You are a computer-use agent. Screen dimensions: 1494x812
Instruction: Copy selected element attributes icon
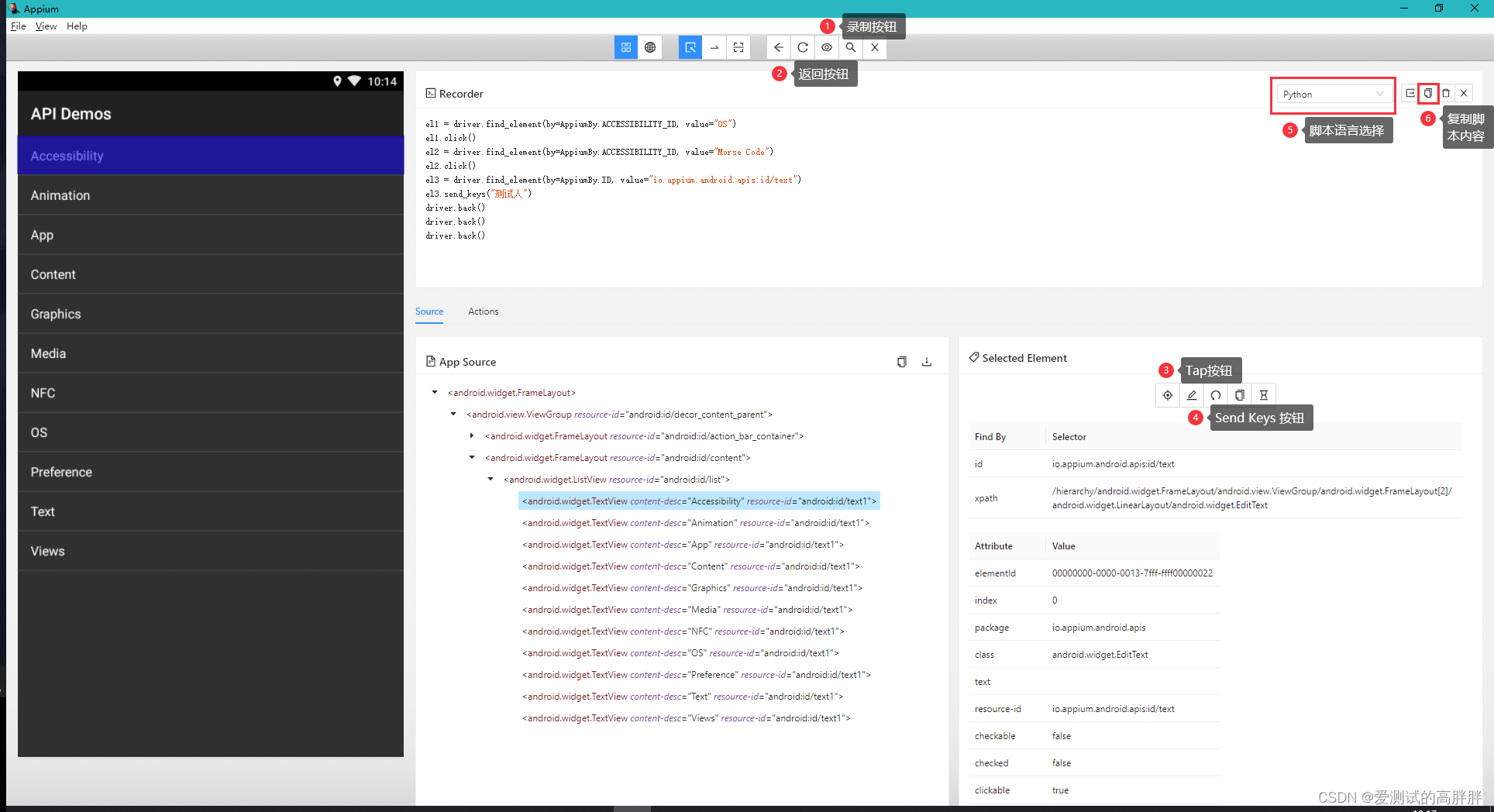coord(1240,395)
